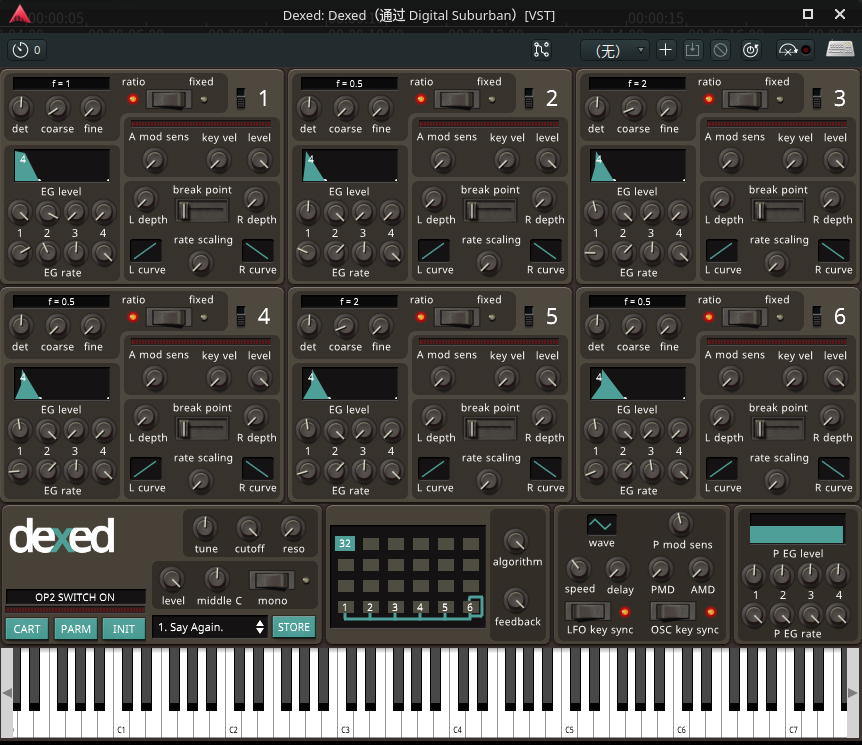Open the preset dropdown showing (无)
This screenshot has height=745, width=862.
click(614, 51)
